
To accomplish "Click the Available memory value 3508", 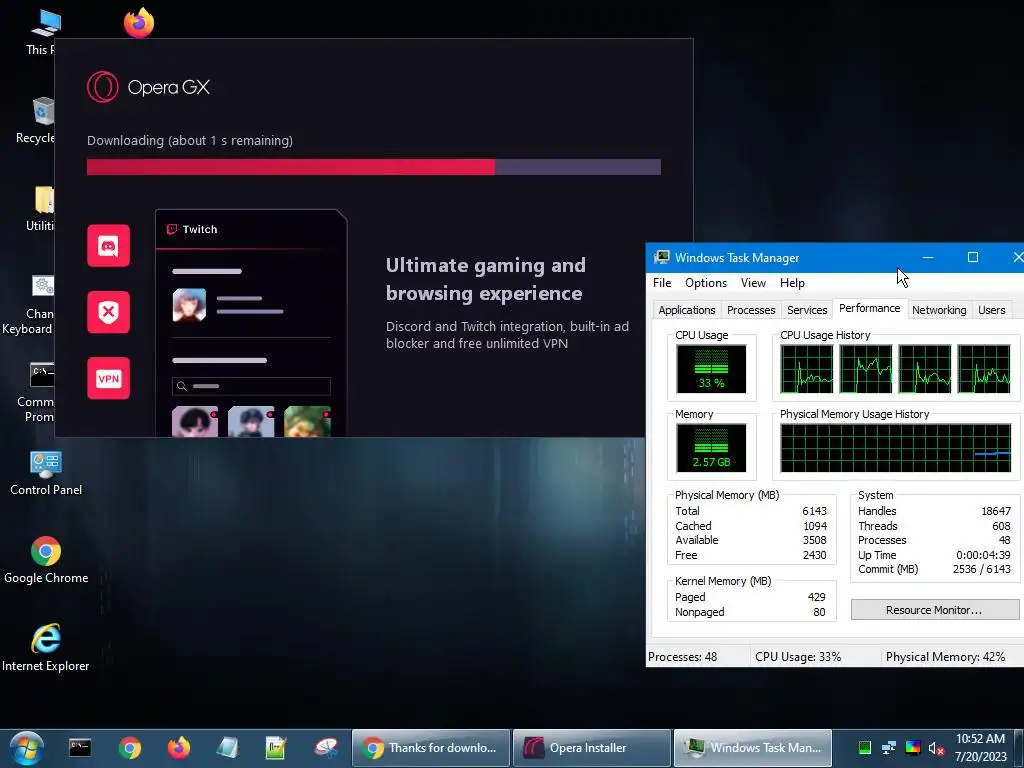I will tap(814, 540).
